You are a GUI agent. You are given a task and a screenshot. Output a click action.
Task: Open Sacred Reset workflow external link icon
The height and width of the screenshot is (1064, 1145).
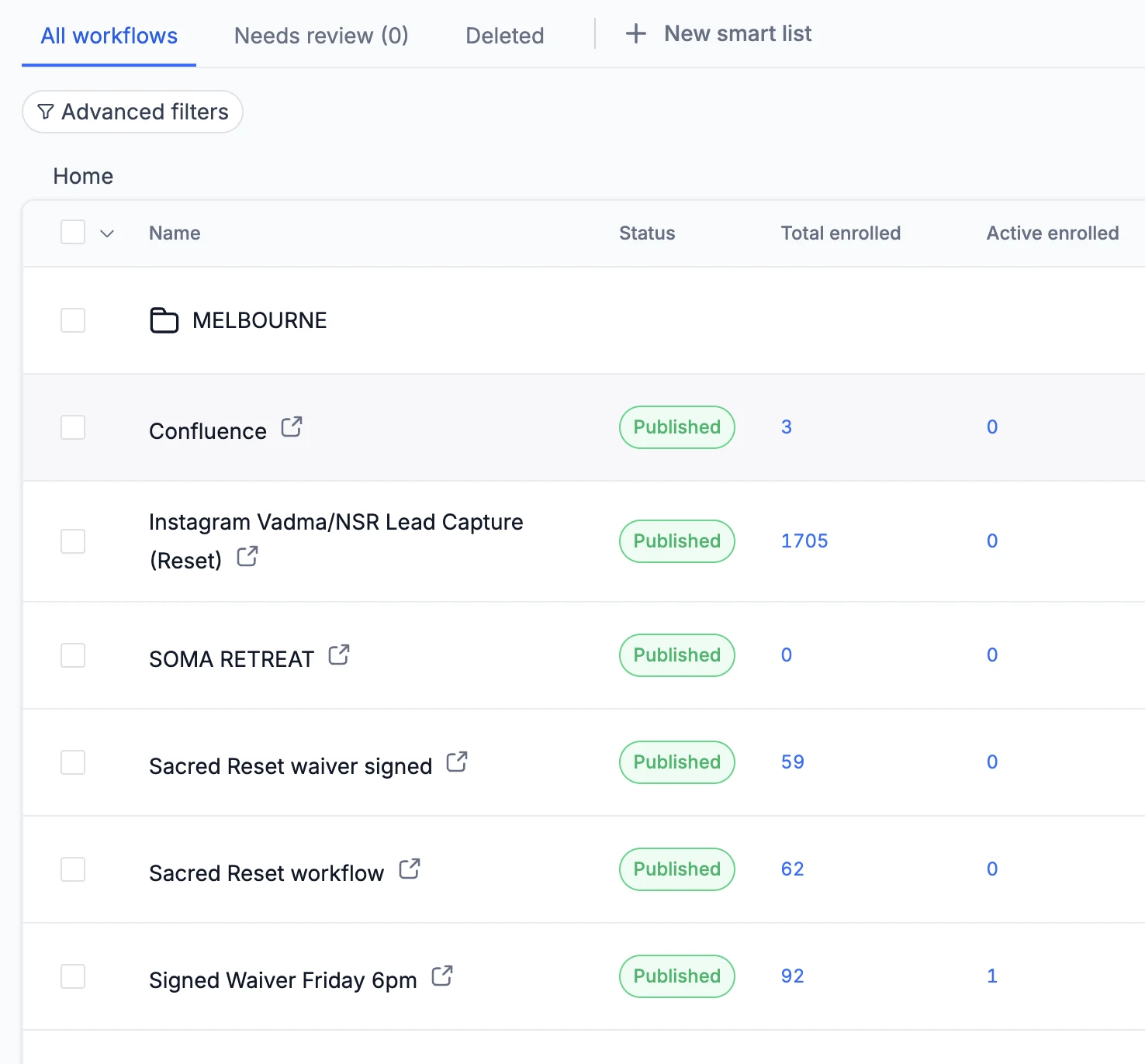(410, 869)
